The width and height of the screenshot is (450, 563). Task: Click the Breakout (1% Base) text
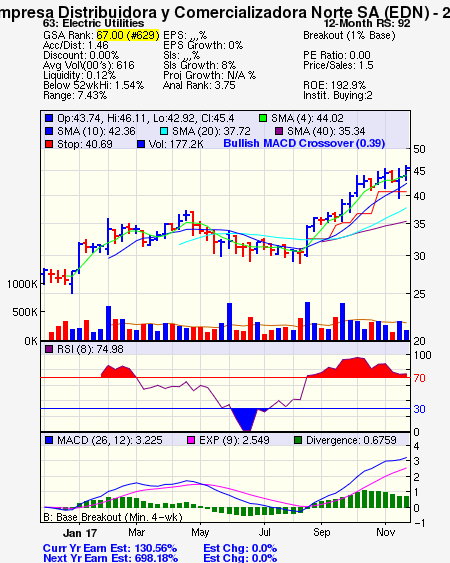(x=349, y=36)
